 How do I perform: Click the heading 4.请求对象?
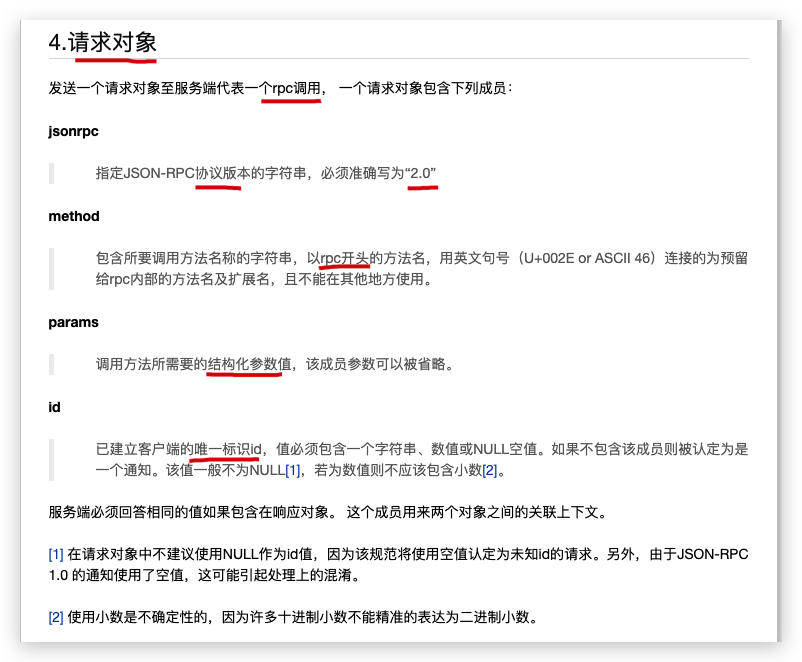pos(102,42)
